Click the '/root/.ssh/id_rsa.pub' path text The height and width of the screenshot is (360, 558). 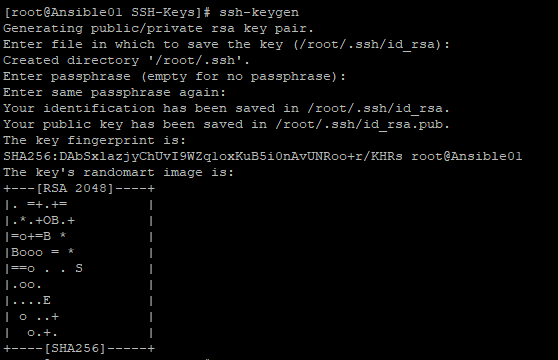click(363, 125)
